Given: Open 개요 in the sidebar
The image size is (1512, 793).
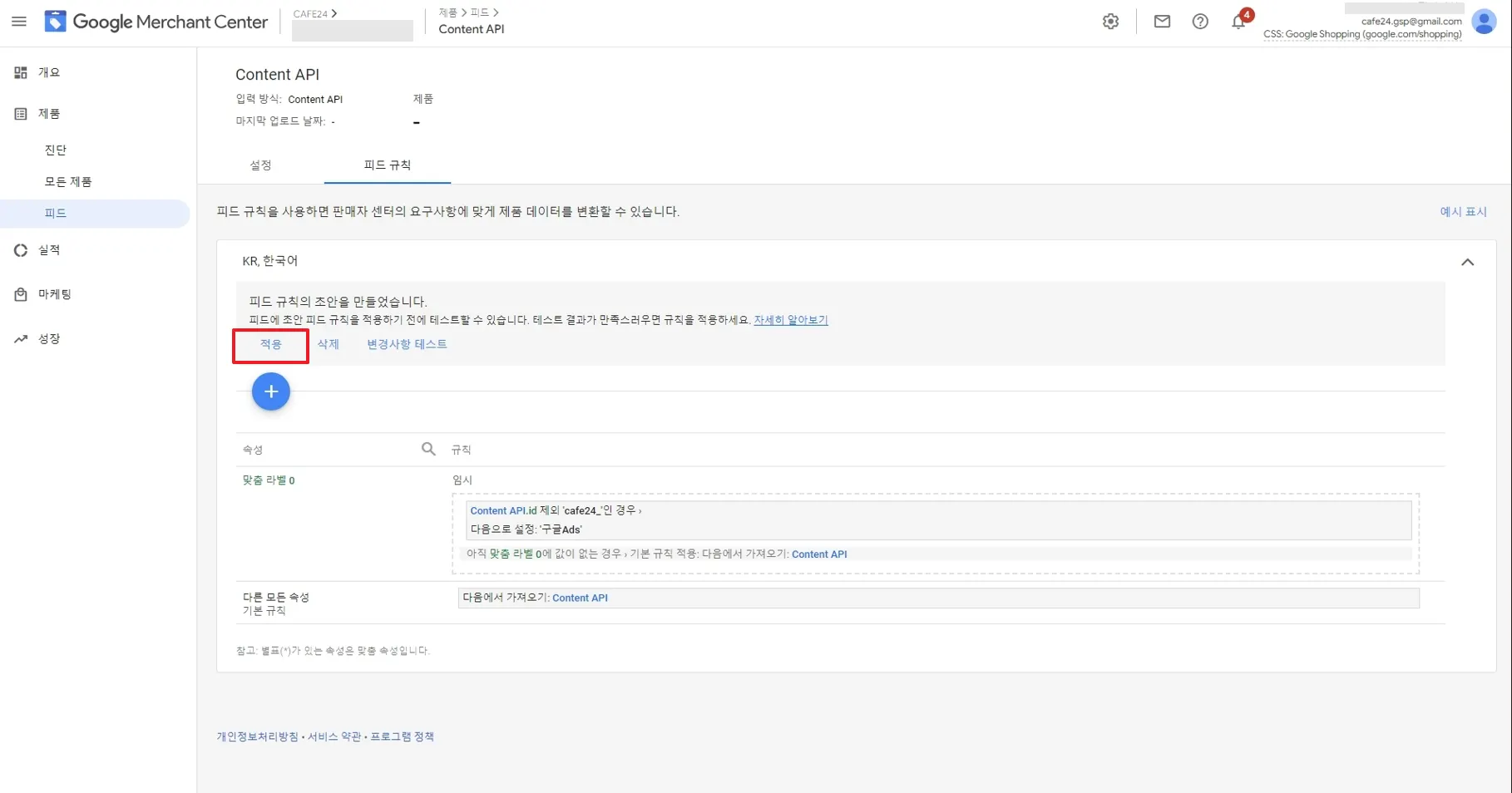Looking at the screenshot, I should 49,72.
